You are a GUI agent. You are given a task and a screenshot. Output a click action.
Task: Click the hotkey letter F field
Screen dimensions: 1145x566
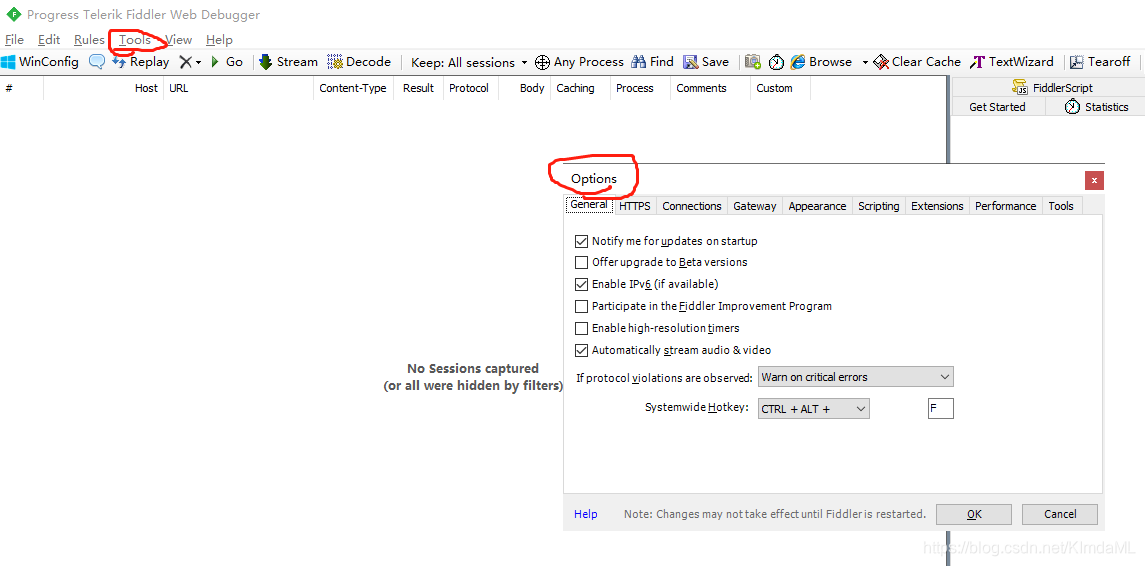pyautogui.click(x=941, y=409)
